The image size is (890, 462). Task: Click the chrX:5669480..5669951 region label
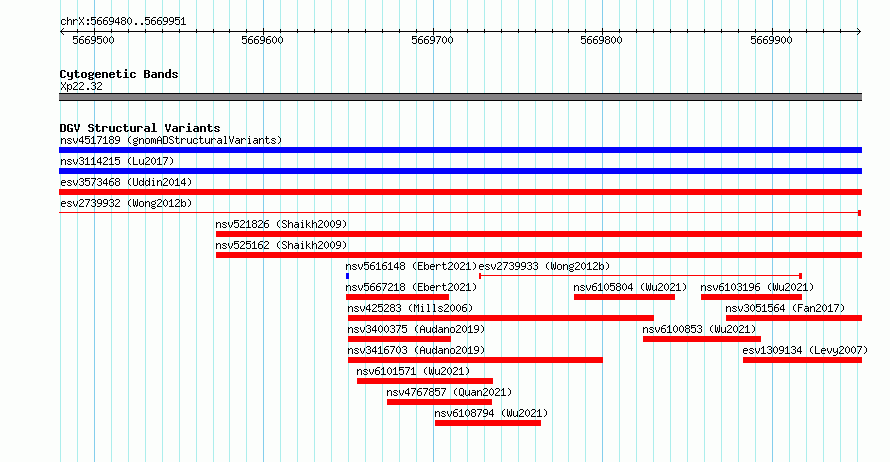pyautogui.click(x=123, y=22)
